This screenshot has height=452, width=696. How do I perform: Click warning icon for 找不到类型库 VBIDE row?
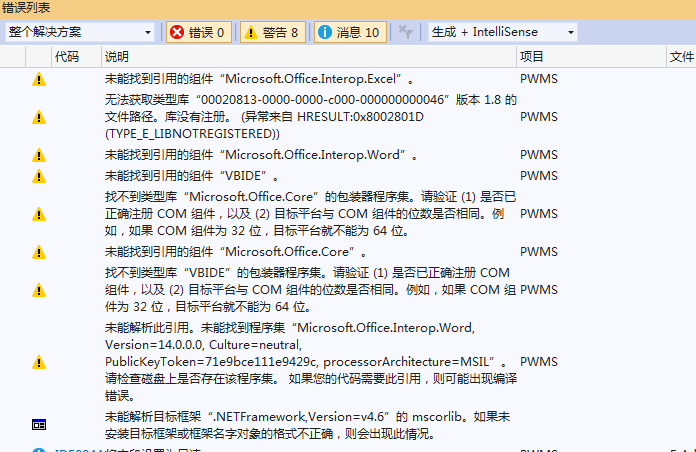coord(39,290)
